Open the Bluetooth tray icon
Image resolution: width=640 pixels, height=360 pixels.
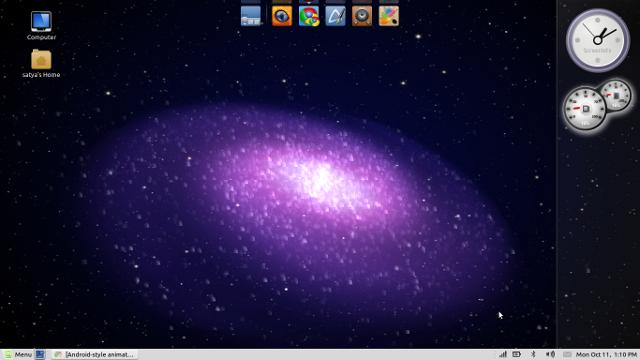click(533, 354)
